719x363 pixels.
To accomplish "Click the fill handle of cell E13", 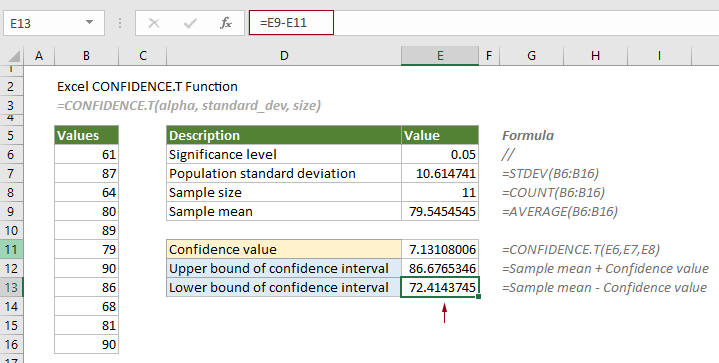I will pos(478,297).
